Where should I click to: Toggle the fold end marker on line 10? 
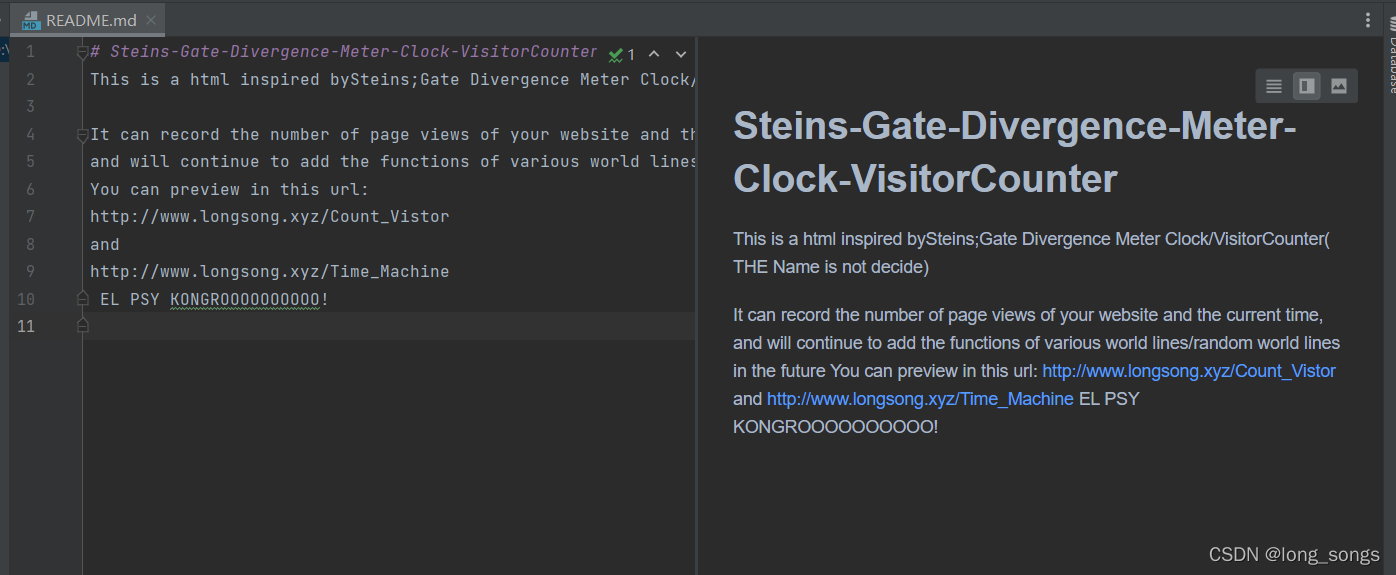pyautogui.click(x=83, y=298)
